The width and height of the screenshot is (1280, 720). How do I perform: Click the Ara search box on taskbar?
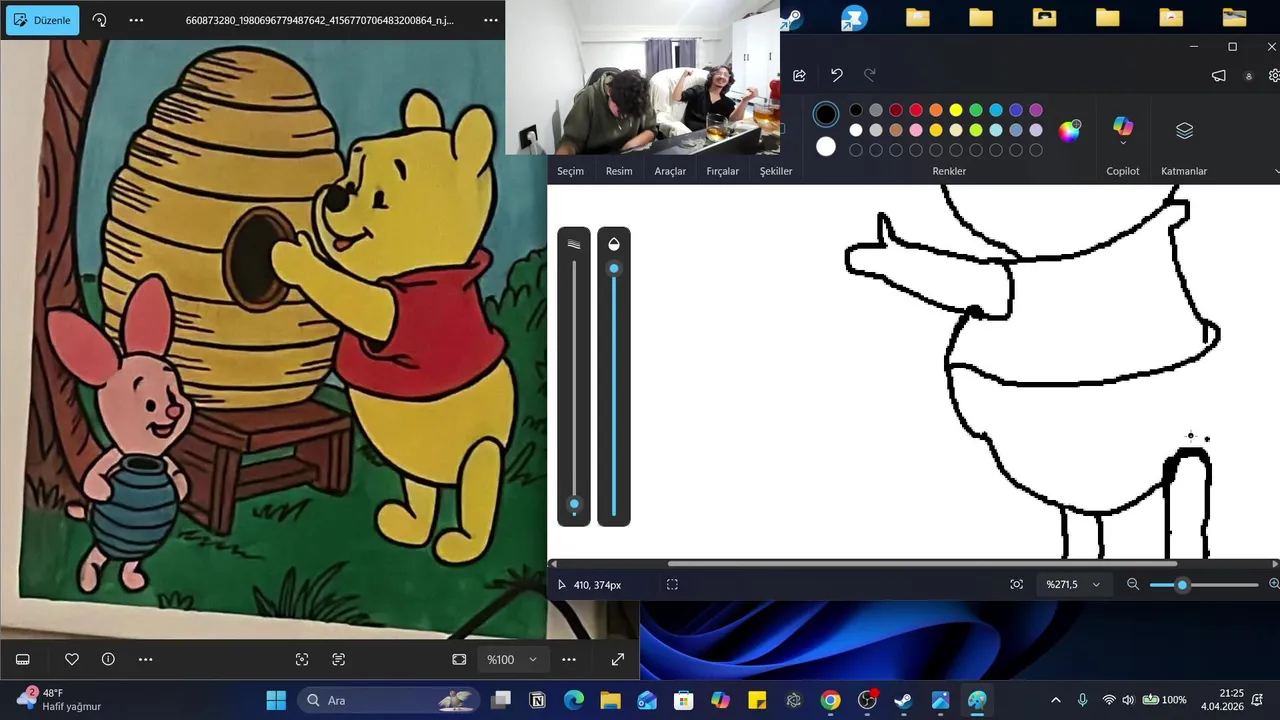point(386,700)
